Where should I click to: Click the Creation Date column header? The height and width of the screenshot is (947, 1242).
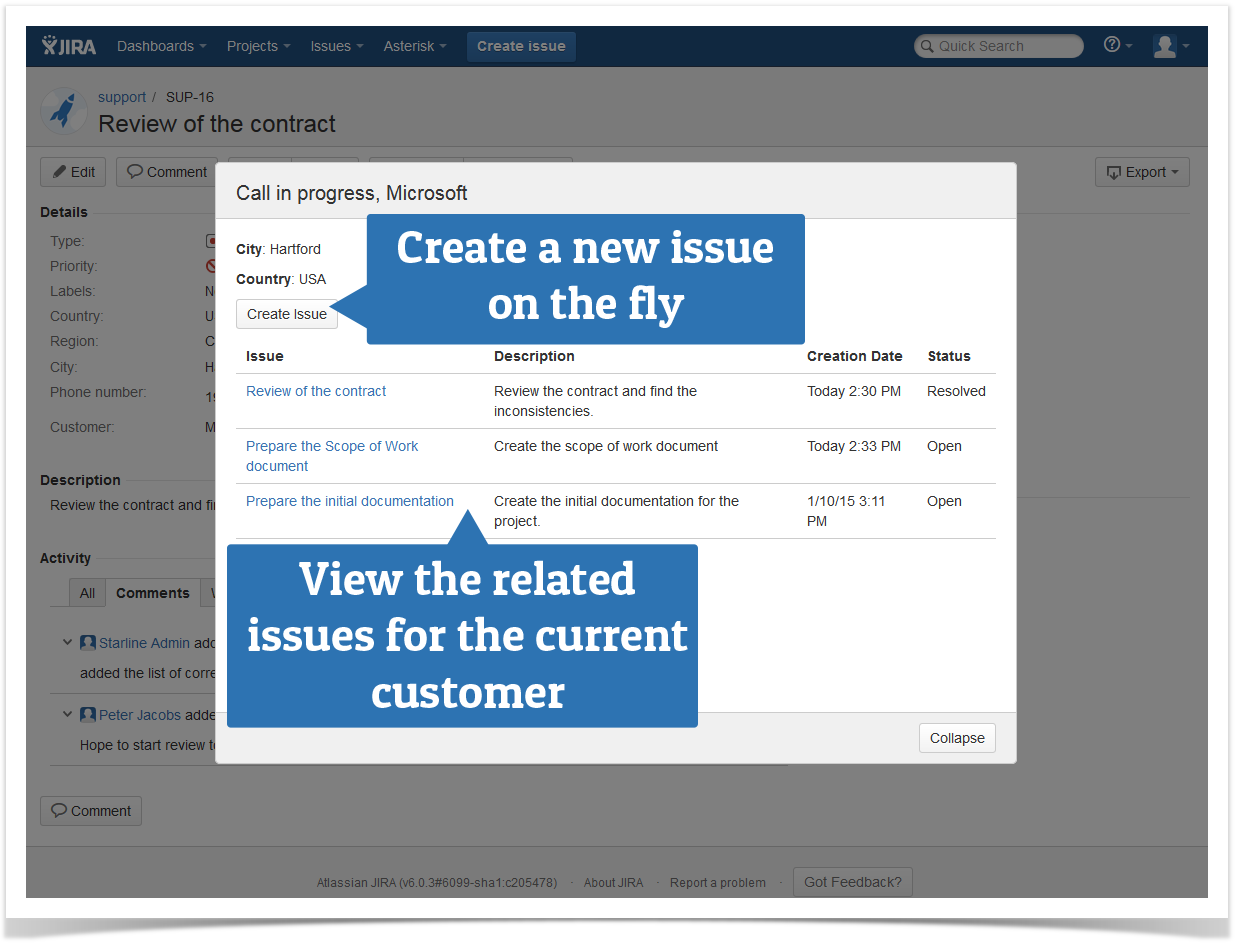[x=855, y=356]
